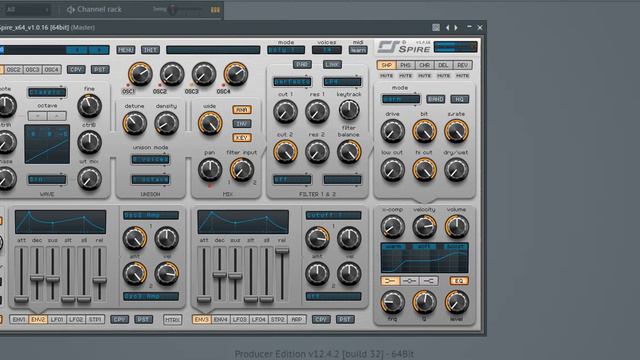Switch to the ENV1 tab
640x360 pixels.
coord(19,320)
